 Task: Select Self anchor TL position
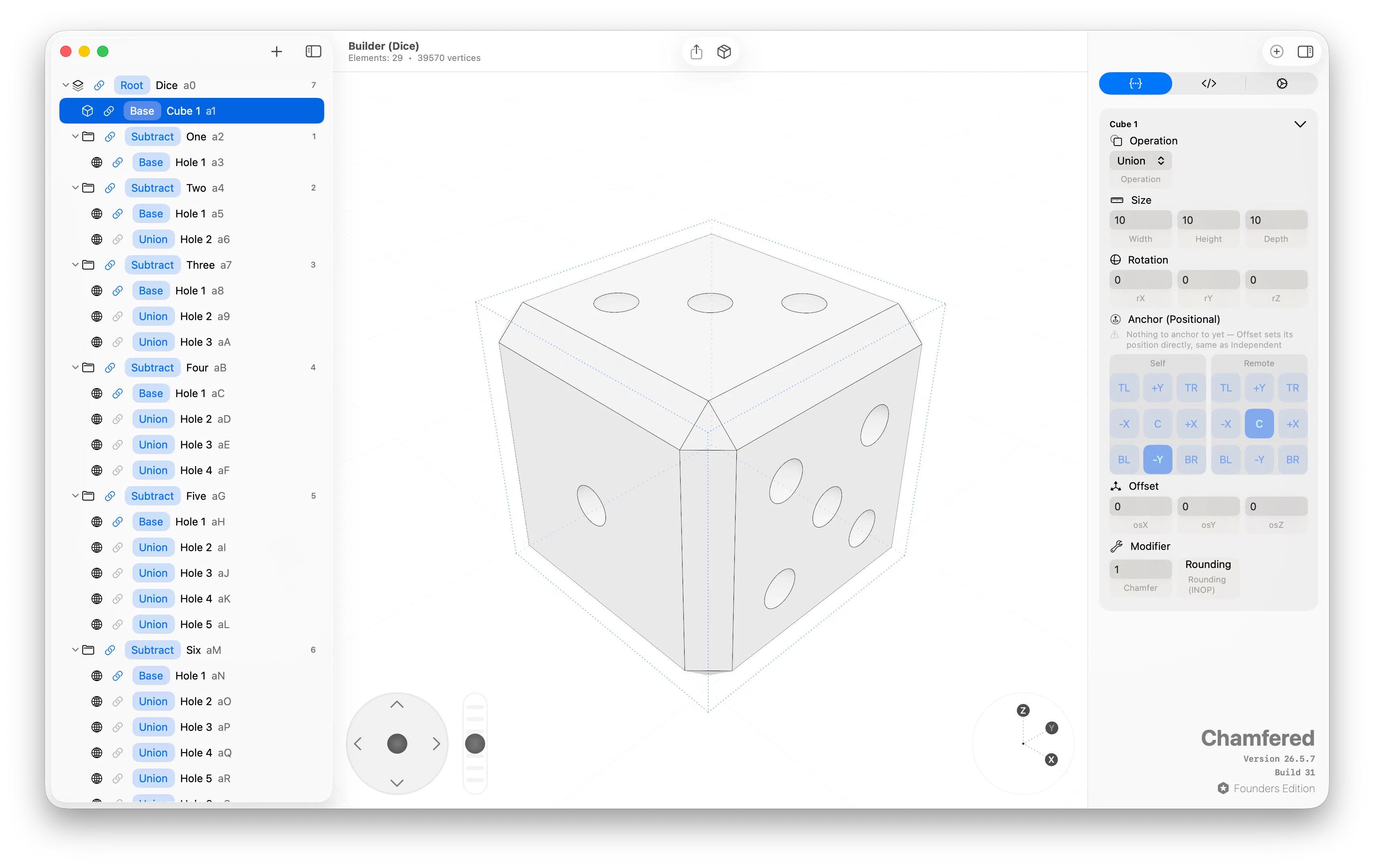click(1124, 388)
